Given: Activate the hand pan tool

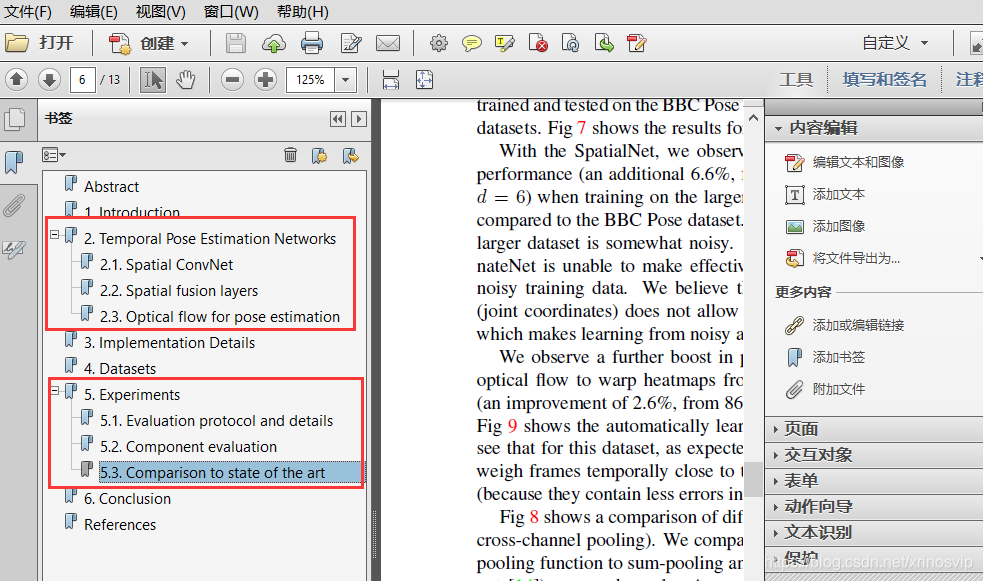Looking at the screenshot, I should [186, 80].
